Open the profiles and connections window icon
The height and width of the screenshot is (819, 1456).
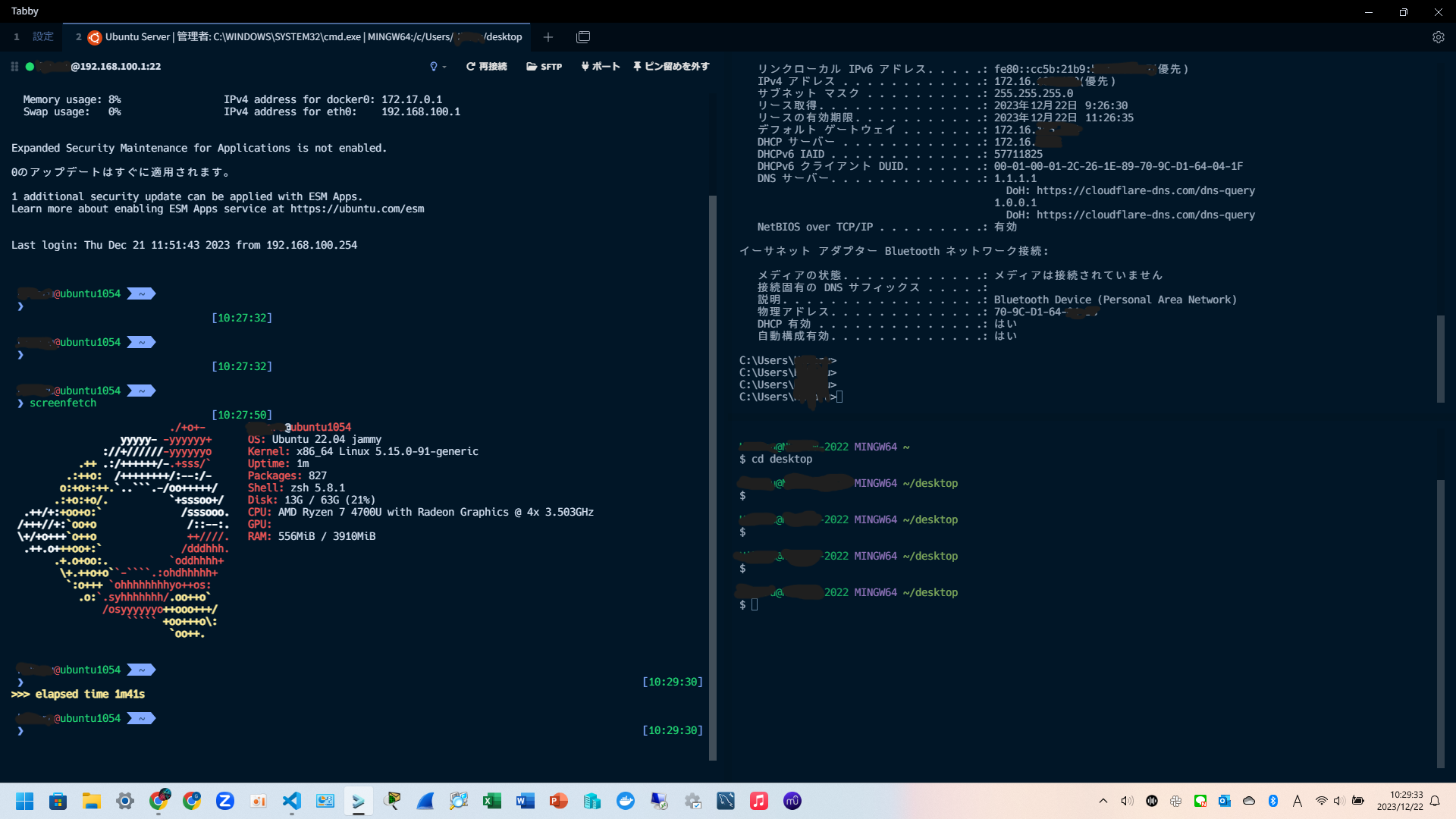[x=583, y=37]
